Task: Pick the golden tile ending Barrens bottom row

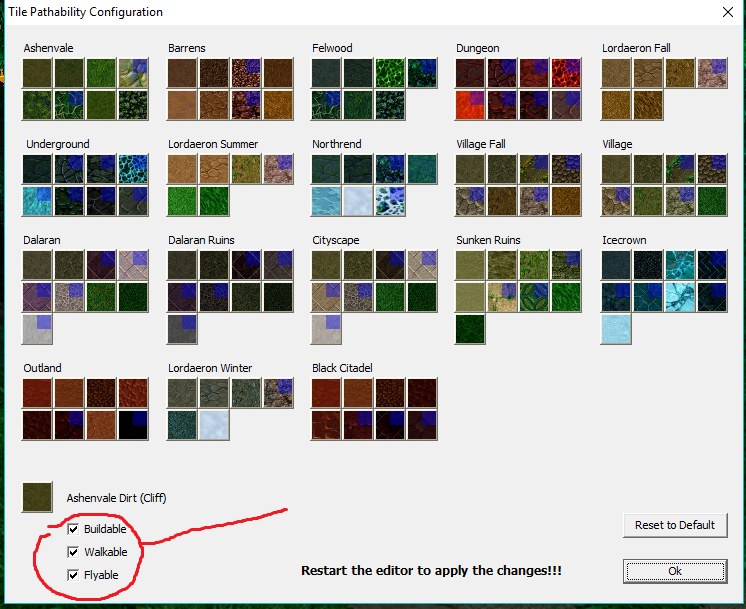Action: point(278,105)
